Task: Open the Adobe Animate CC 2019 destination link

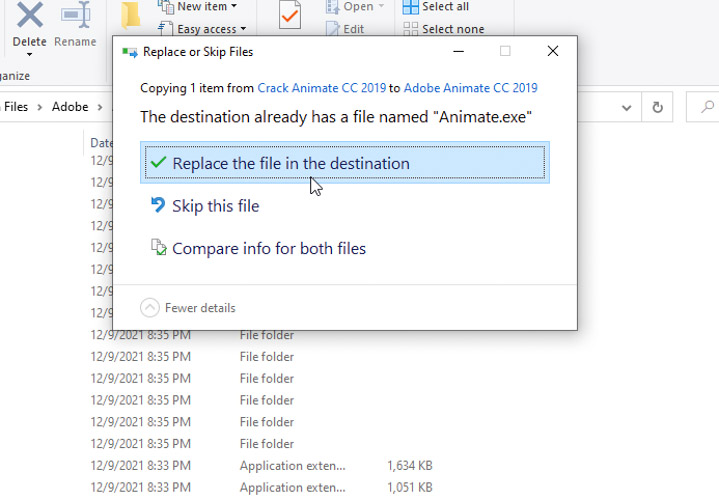Action: coord(470,88)
